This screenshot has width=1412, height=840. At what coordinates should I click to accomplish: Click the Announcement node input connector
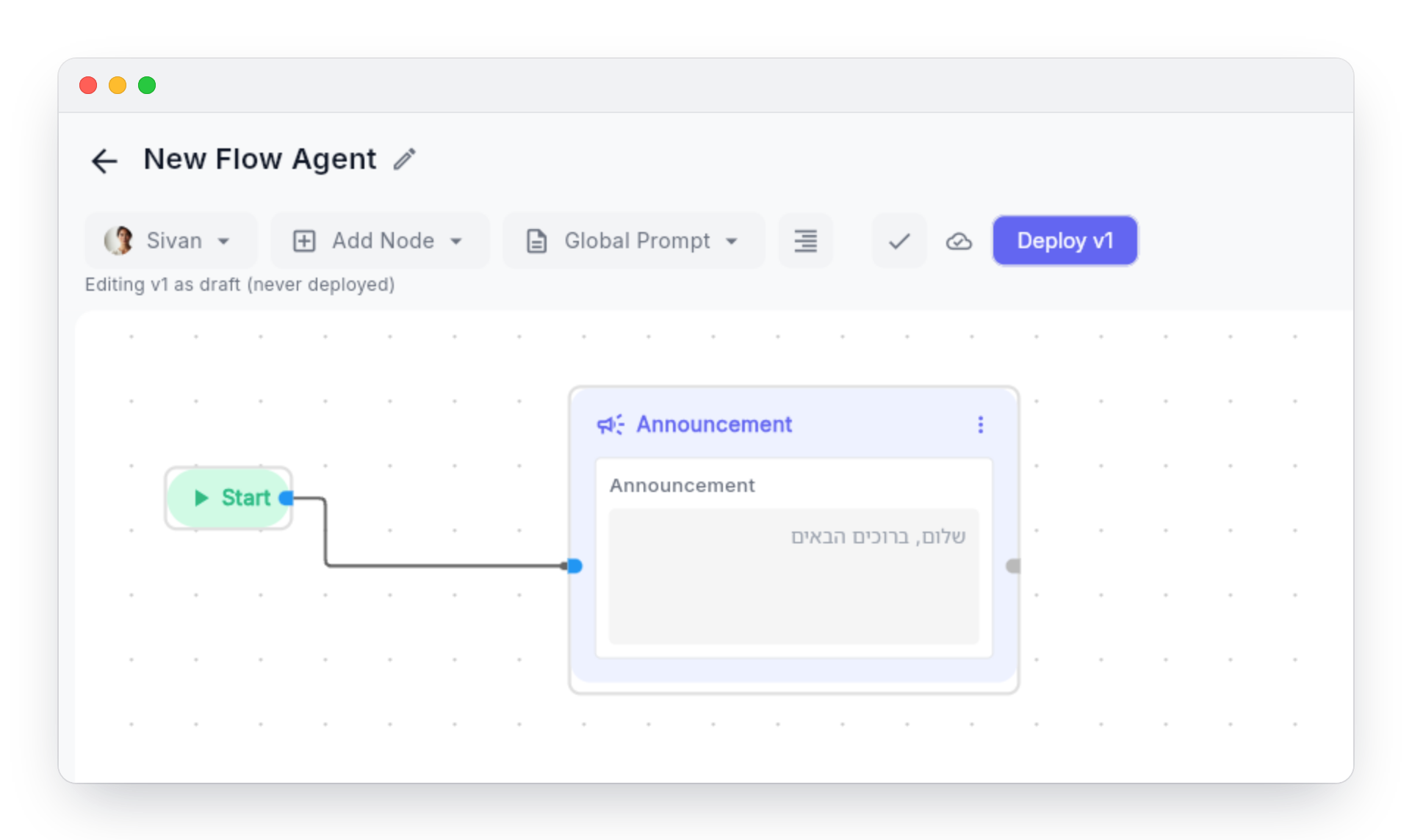coord(574,565)
